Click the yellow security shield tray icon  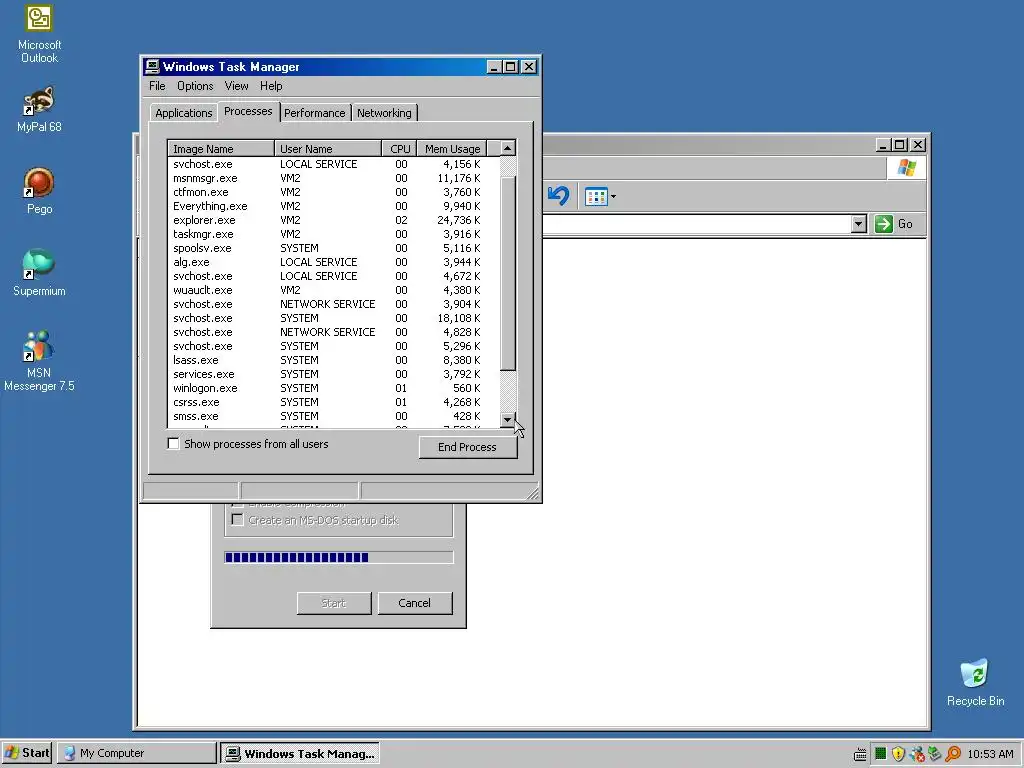pos(899,754)
